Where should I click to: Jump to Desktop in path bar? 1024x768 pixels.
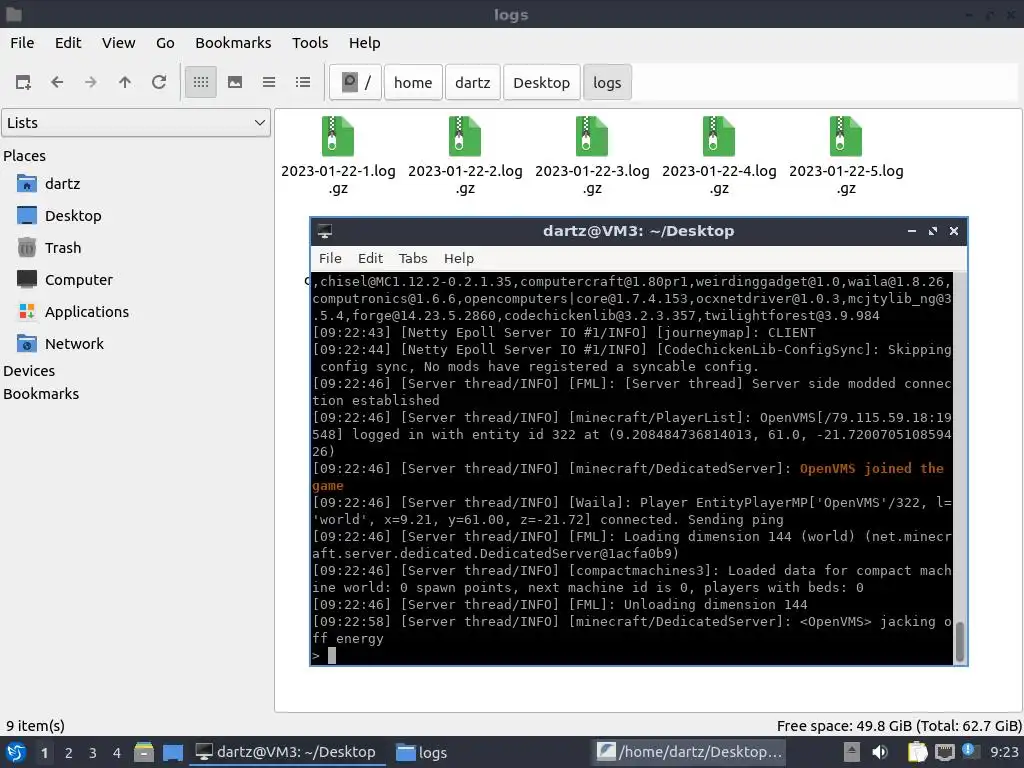pos(541,82)
